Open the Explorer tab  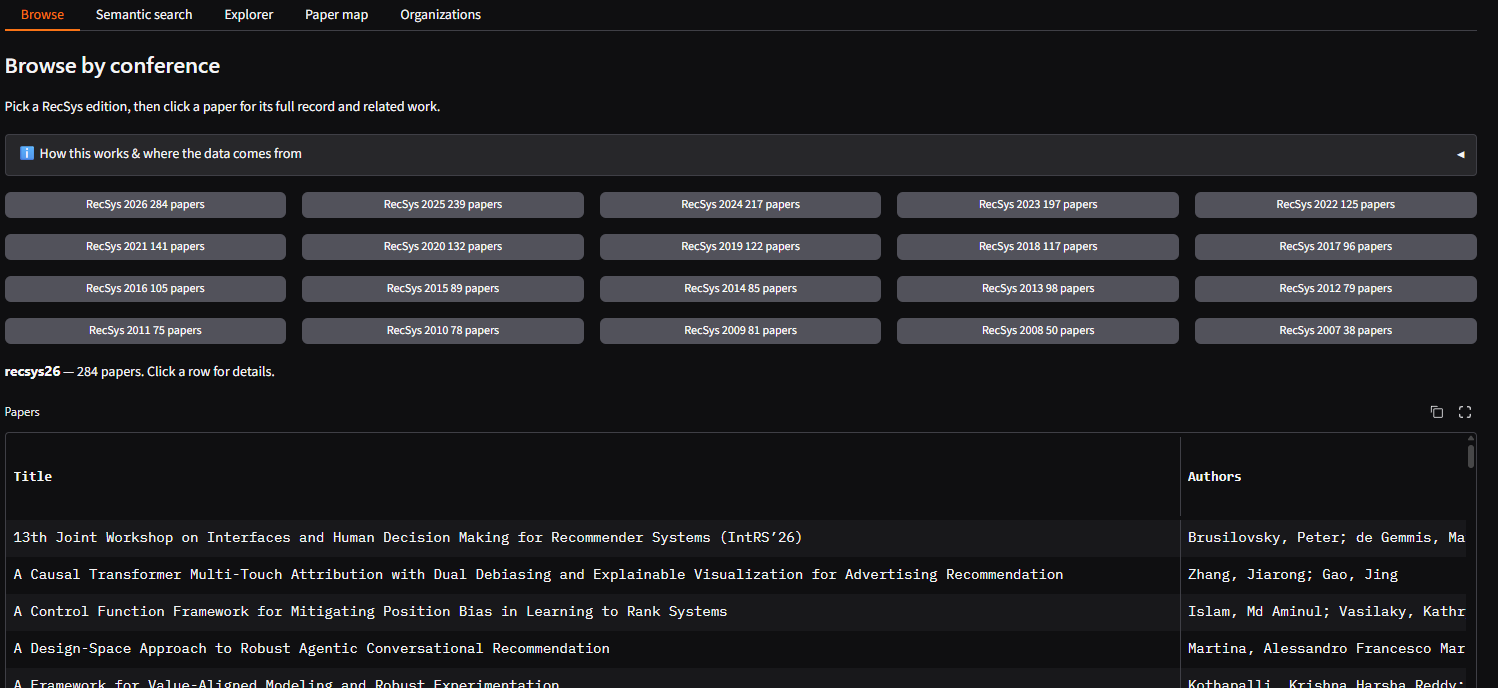click(x=249, y=15)
